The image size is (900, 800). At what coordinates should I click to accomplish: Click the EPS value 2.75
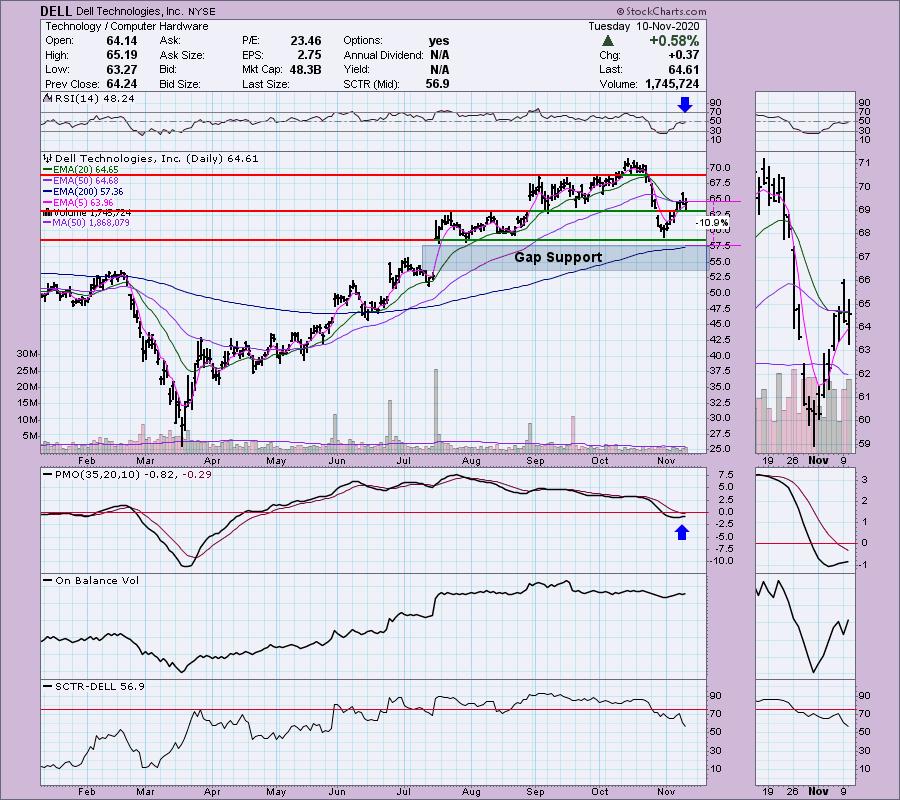[309, 55]
